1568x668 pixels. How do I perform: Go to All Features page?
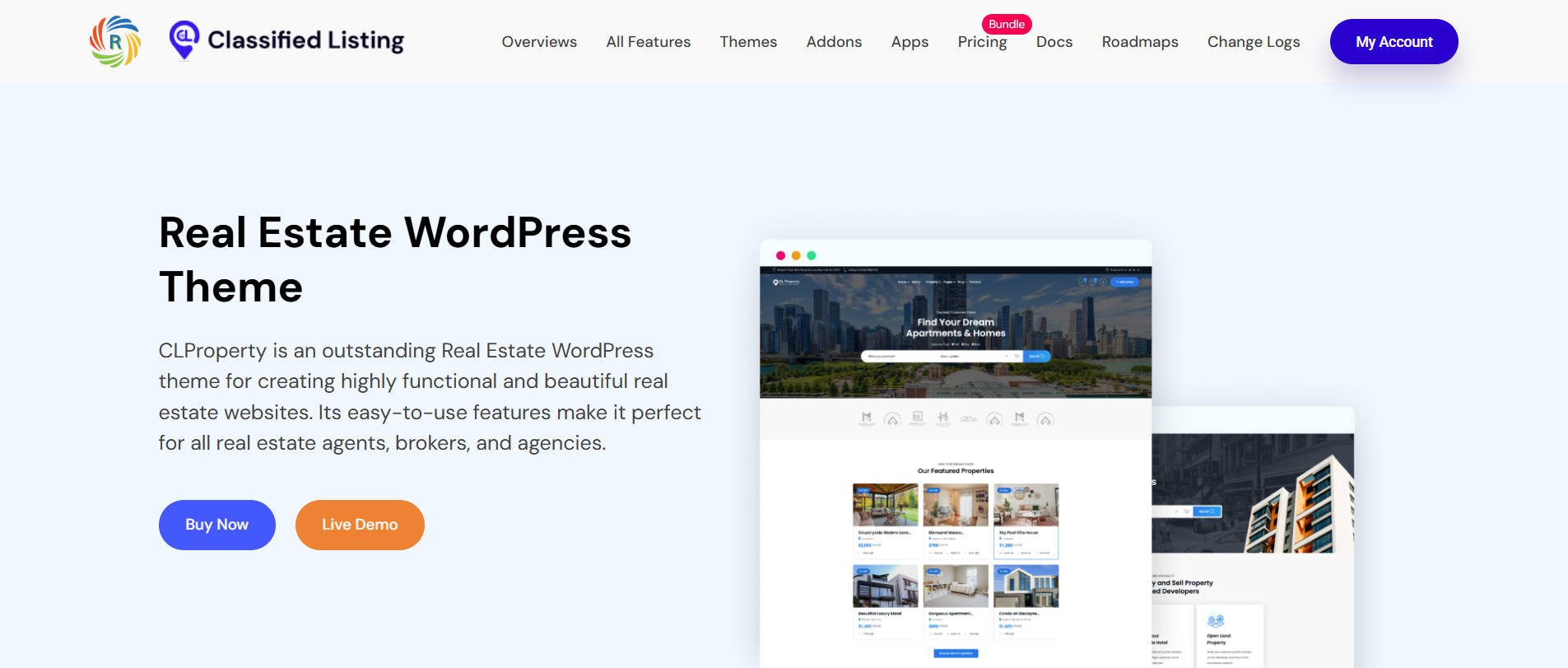[649, 42]
